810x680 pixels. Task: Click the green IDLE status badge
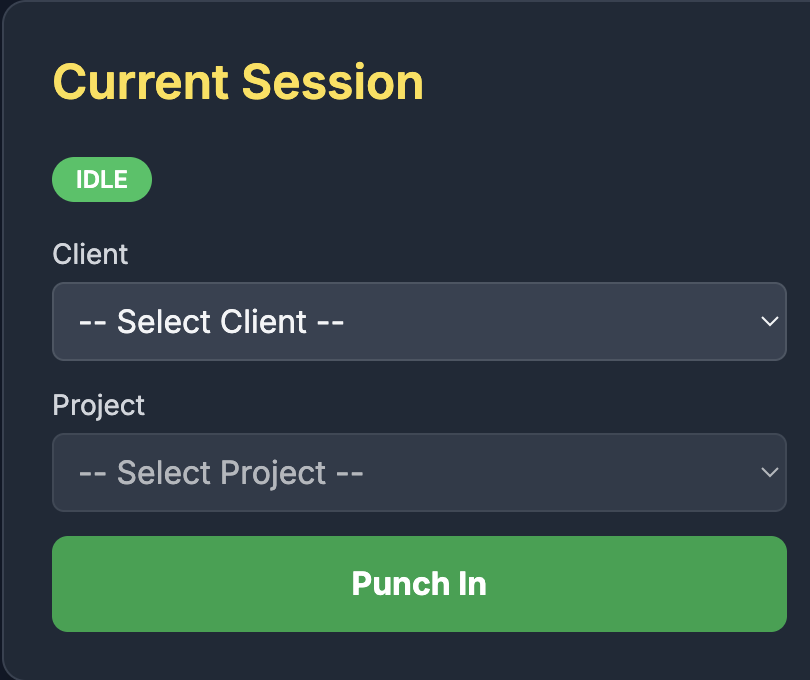coord(102,180)
